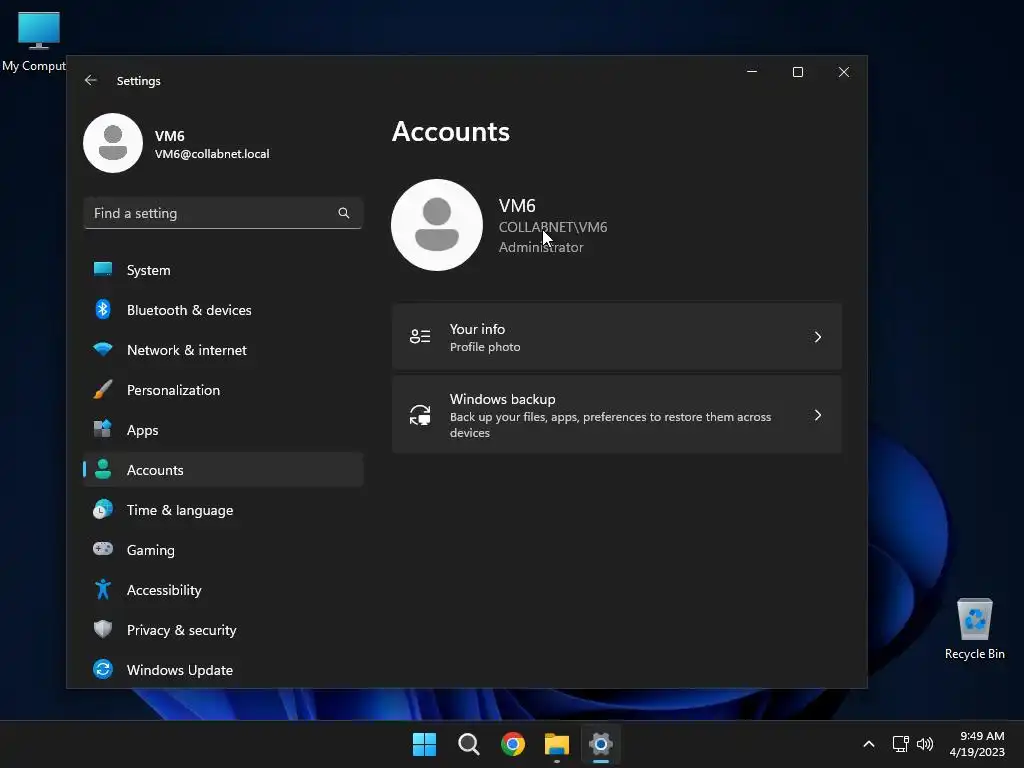Image resolution: width=1024 pixels, height=768 pixels.
Task: Click the sidebar VM6 profile avatar
Action: [113, 143]
